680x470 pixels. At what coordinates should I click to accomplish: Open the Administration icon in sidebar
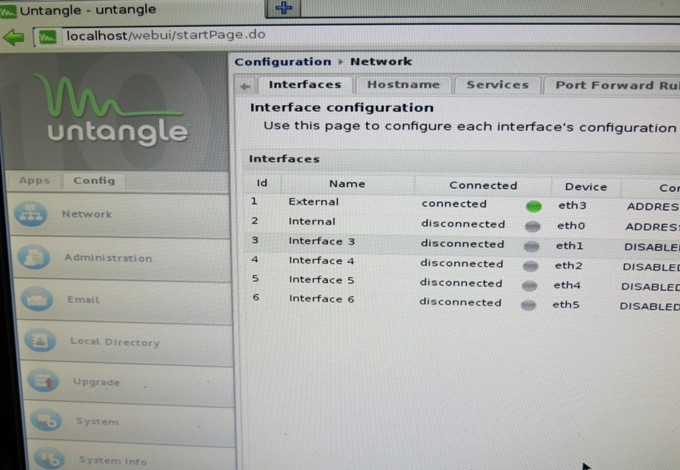pyautogui.click(x=34, y=257)
